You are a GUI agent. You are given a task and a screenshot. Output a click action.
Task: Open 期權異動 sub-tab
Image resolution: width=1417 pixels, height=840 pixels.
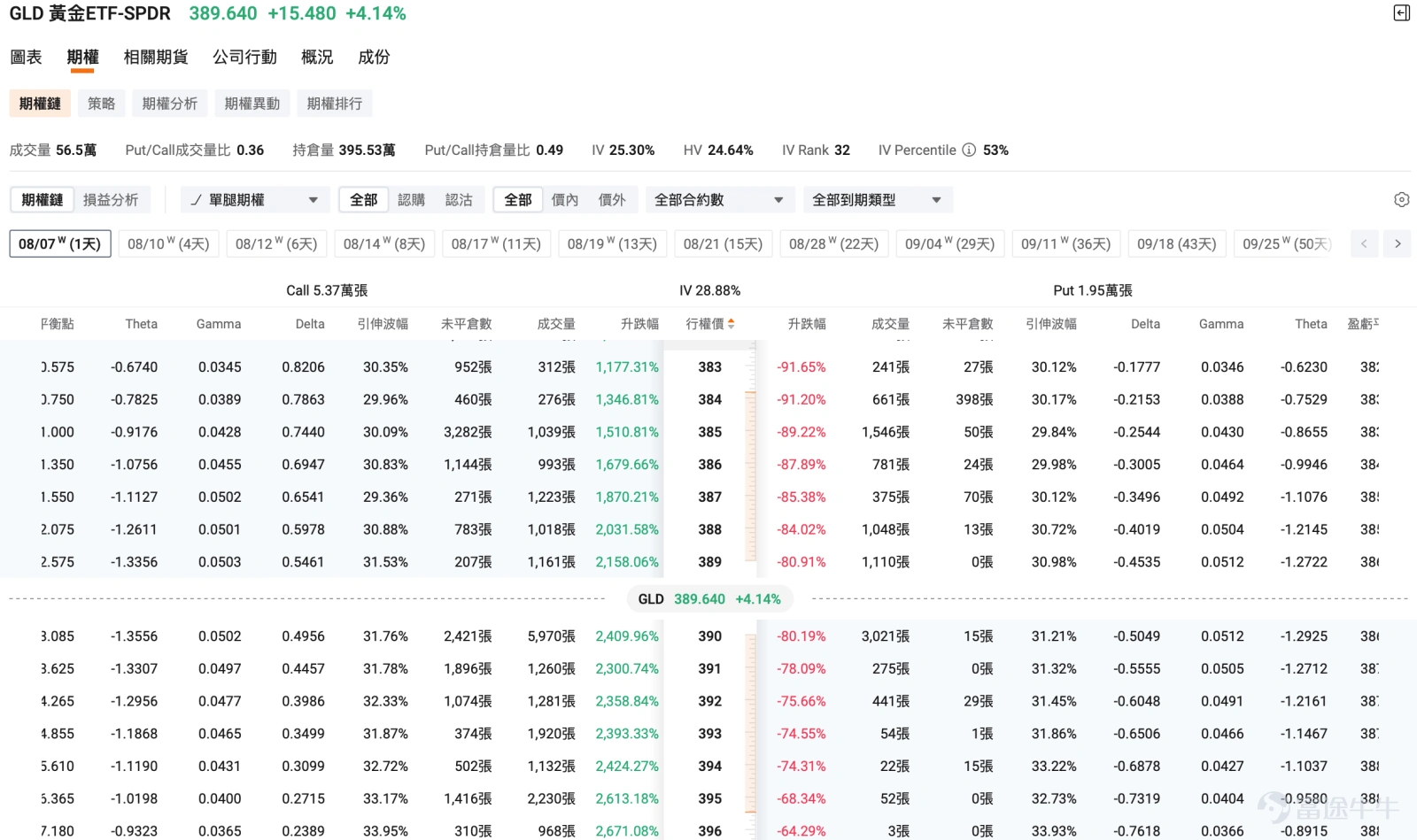click(252, 104)
